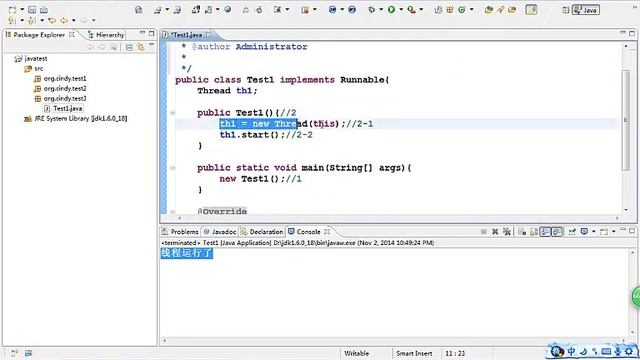Click the Remove Launch X icon in Console
The width and height of the screenshot is (640, 360).
(x=495, y=232)
